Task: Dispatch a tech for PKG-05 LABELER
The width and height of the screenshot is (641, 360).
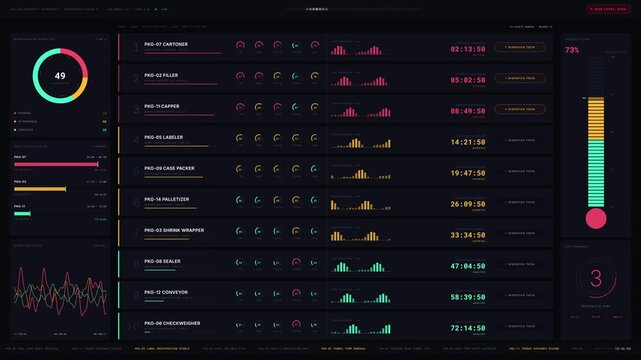Action: (520, 140)
